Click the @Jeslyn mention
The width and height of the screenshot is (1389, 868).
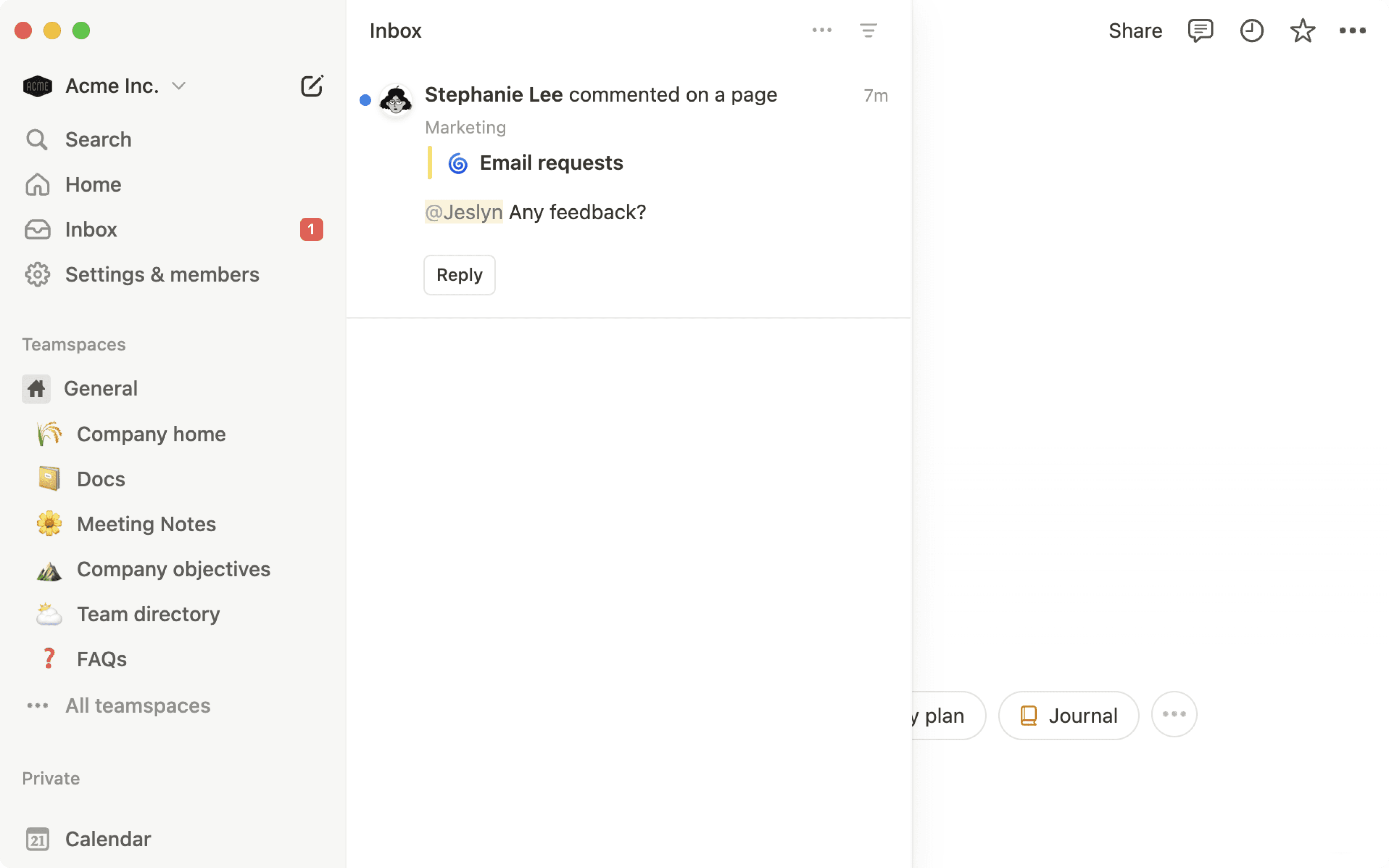[463, 211]
